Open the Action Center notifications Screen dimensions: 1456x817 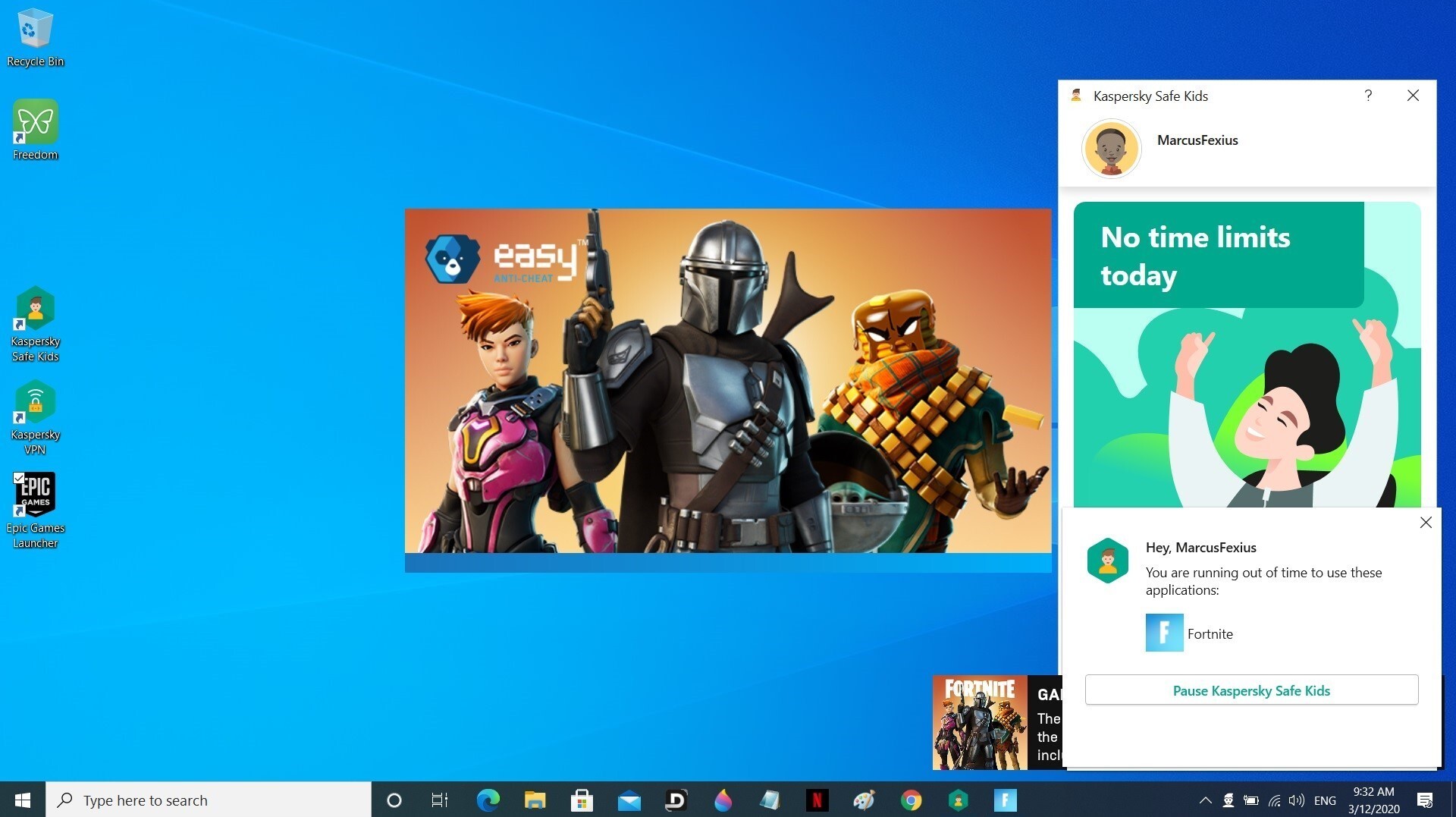coord(1425,800)
